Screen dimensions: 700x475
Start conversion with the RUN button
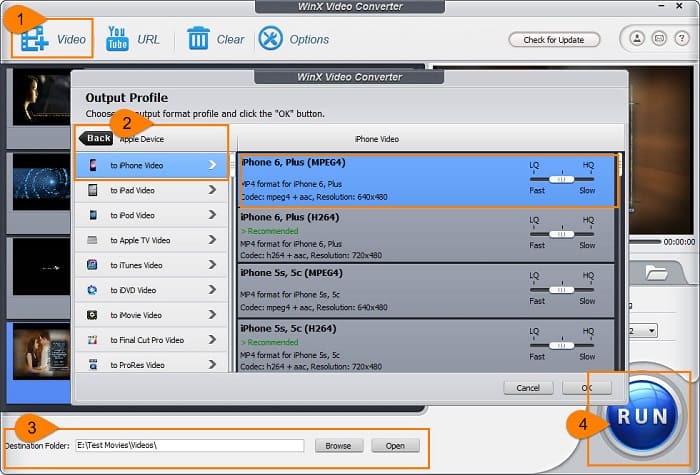click(642, 416)
